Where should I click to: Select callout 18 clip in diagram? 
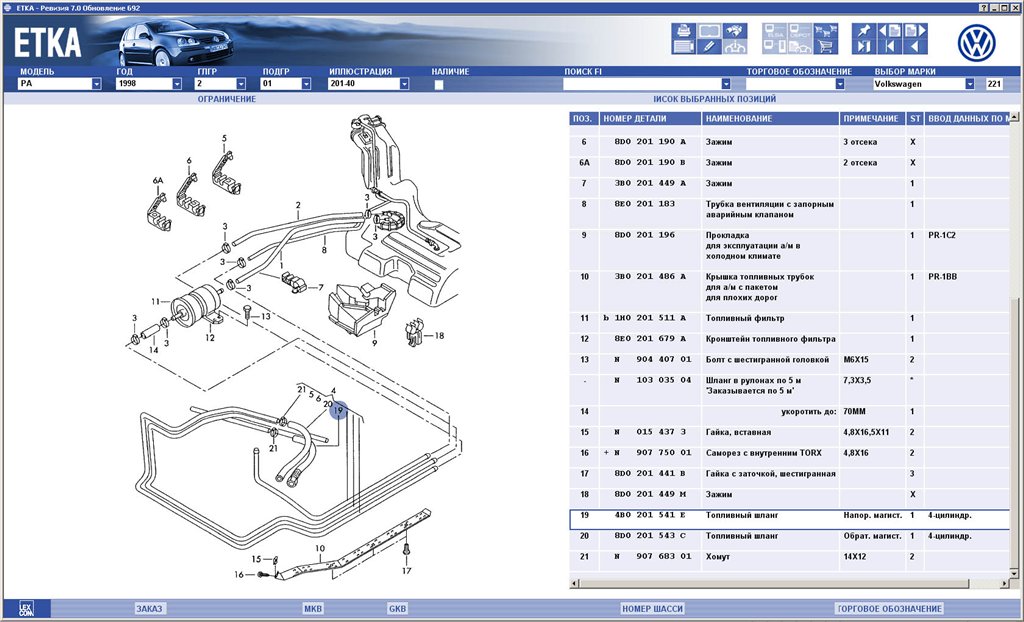[x=439, y=336]
